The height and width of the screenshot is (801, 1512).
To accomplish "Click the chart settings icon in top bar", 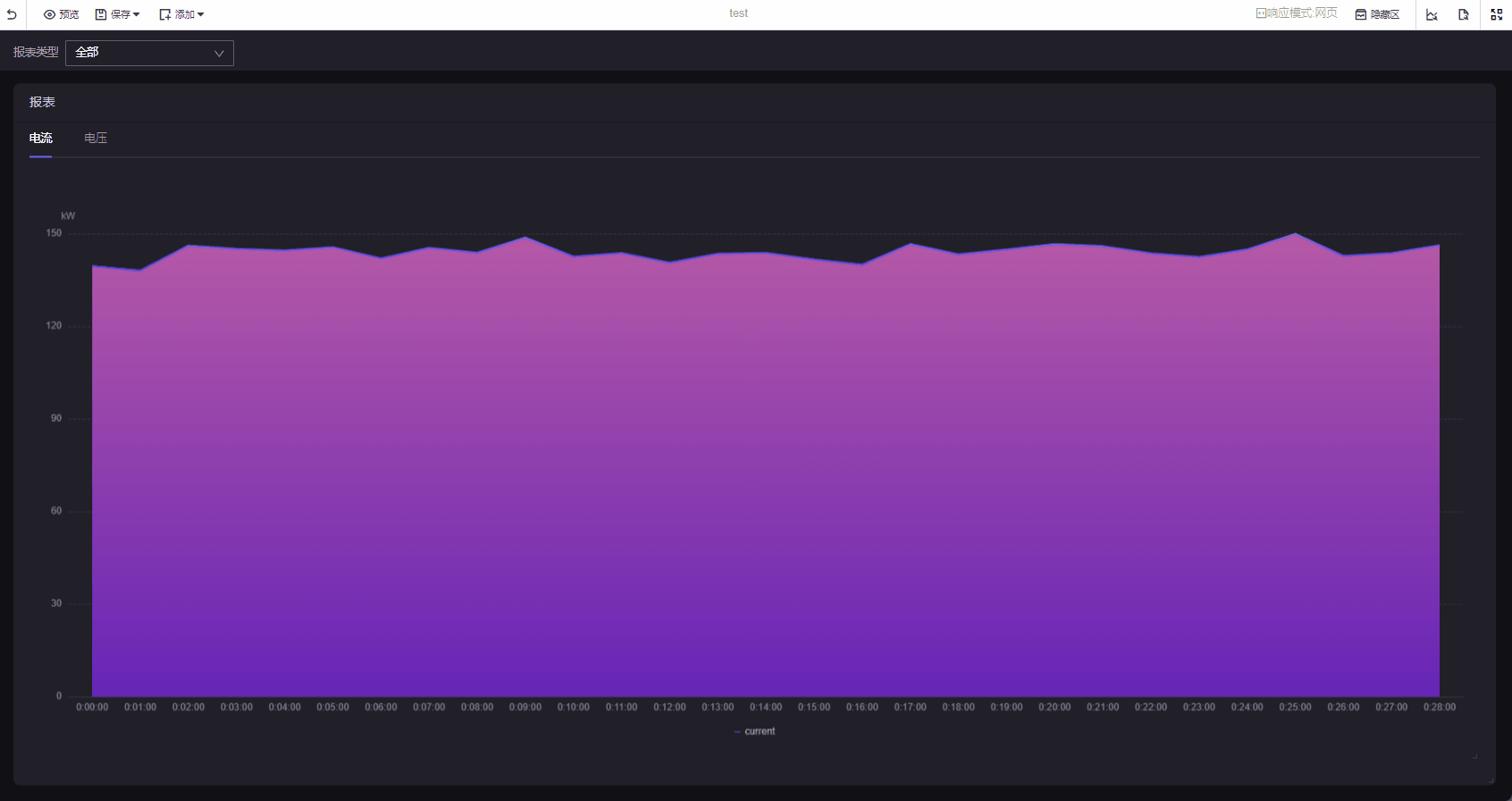I will pos(1432,14).
